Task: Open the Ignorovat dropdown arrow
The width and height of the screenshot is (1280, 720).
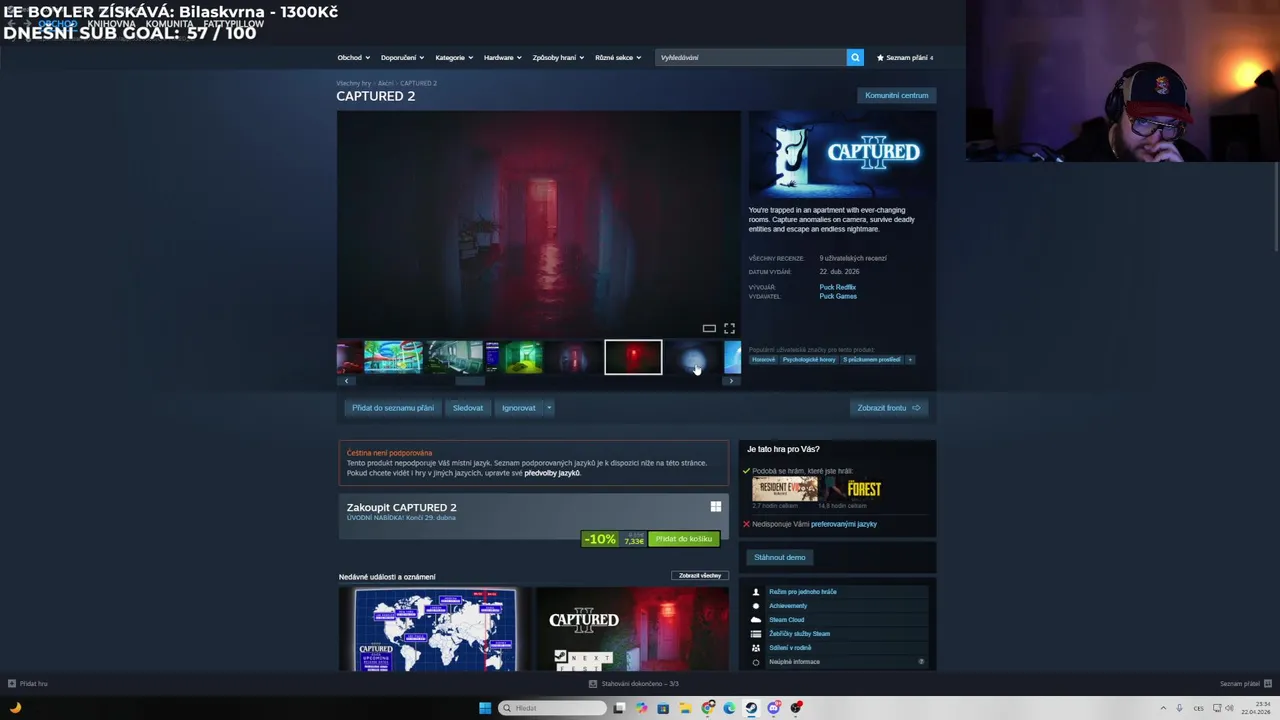Action: 548,408
